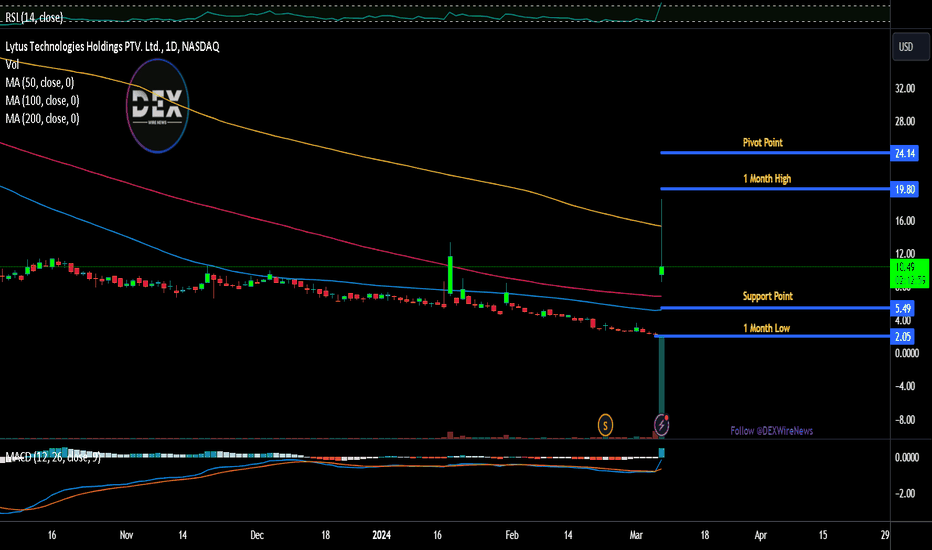Click the 24.14 pivot point price label
Screen dimensions: 932x550
tap(905, 153)
